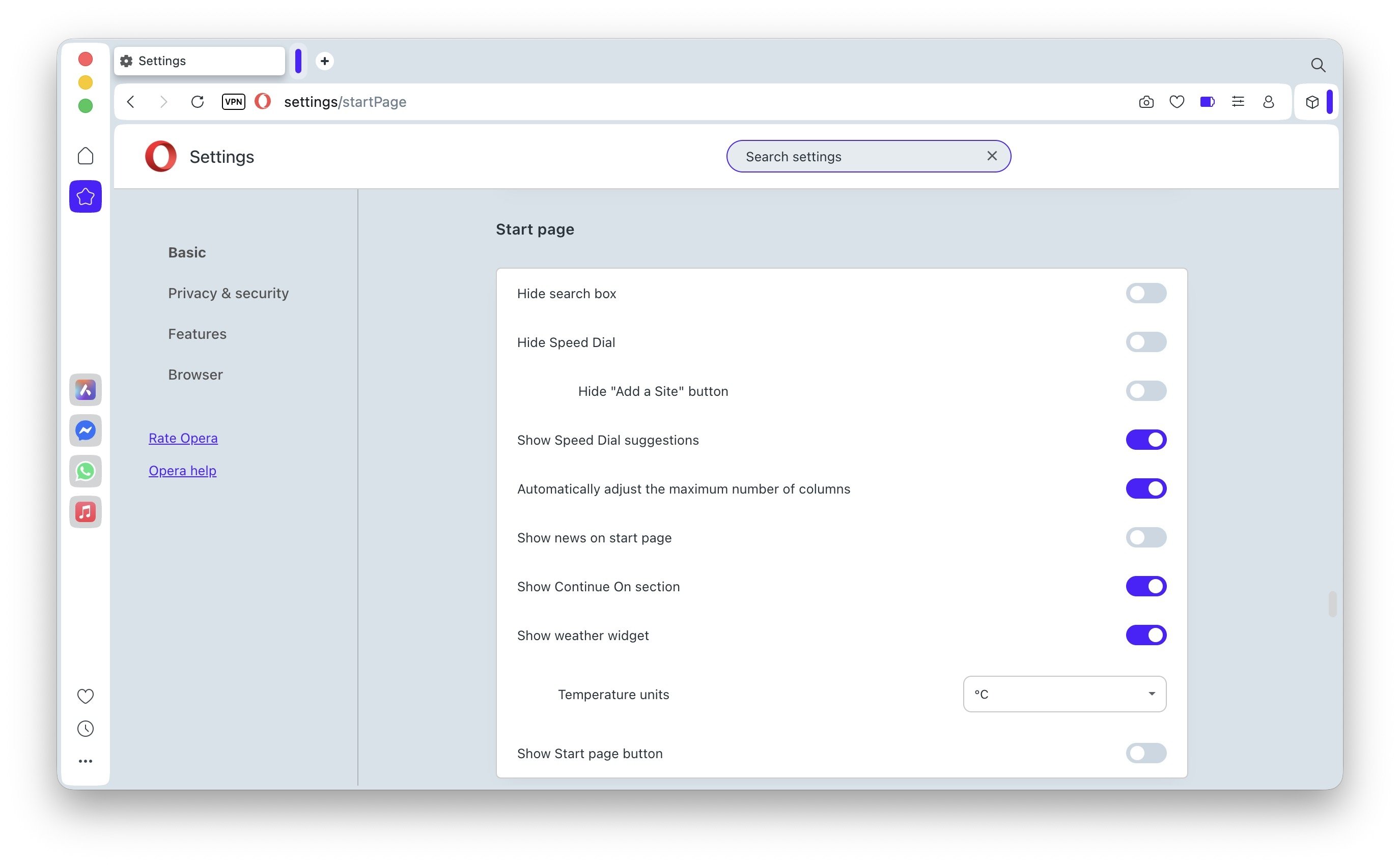
Task: Open history clock icon in sidebar
Action: [86, 728]
